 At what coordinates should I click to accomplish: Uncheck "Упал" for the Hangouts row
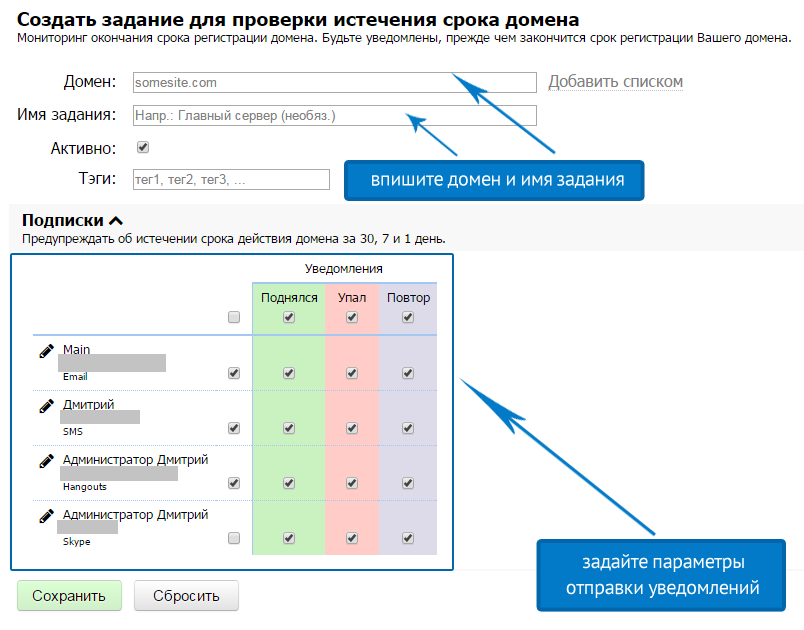(351, 482)
